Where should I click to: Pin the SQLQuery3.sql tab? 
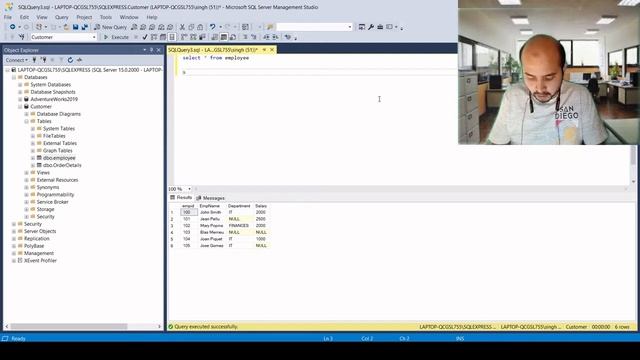(264, 50)
